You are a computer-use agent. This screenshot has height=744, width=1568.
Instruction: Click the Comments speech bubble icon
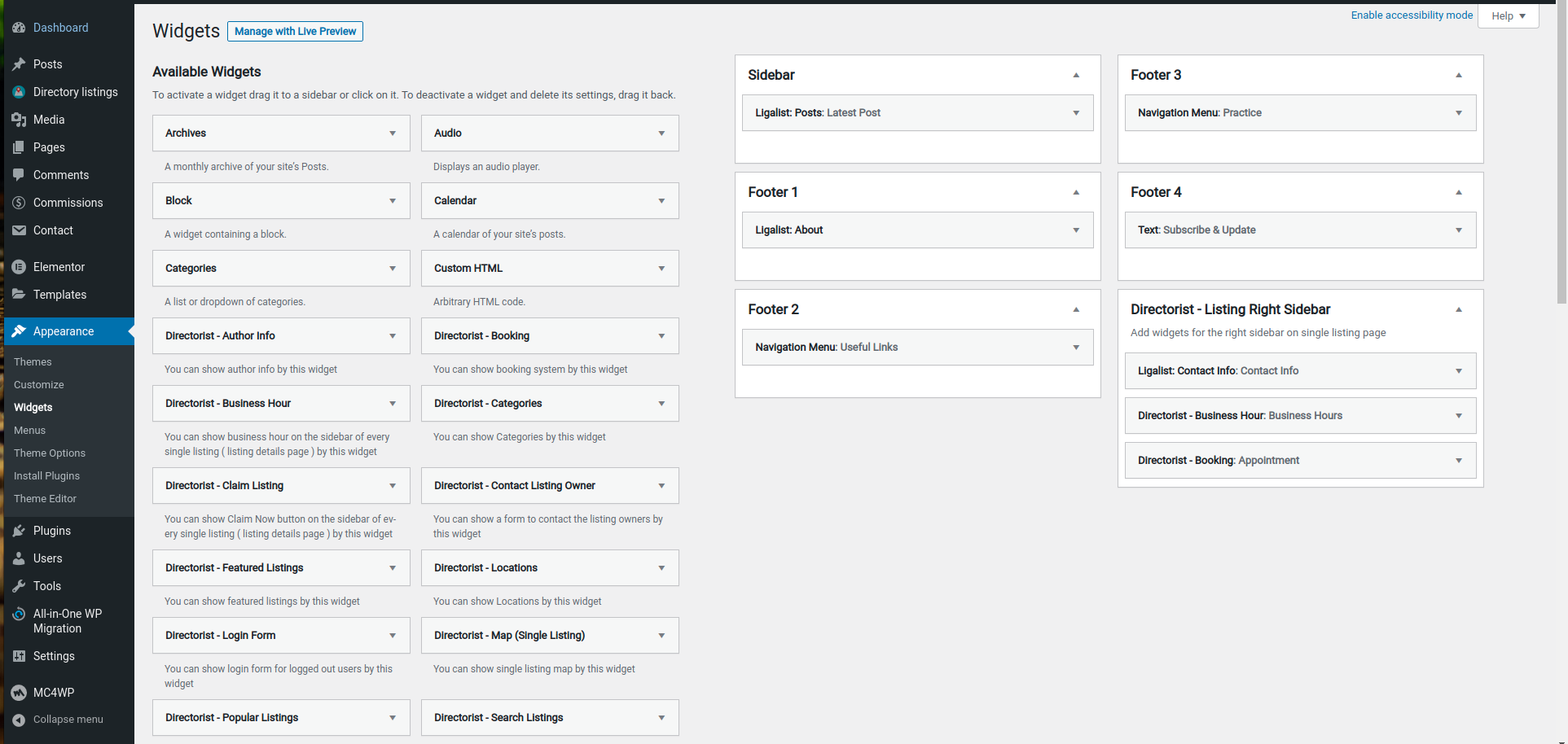19,175
